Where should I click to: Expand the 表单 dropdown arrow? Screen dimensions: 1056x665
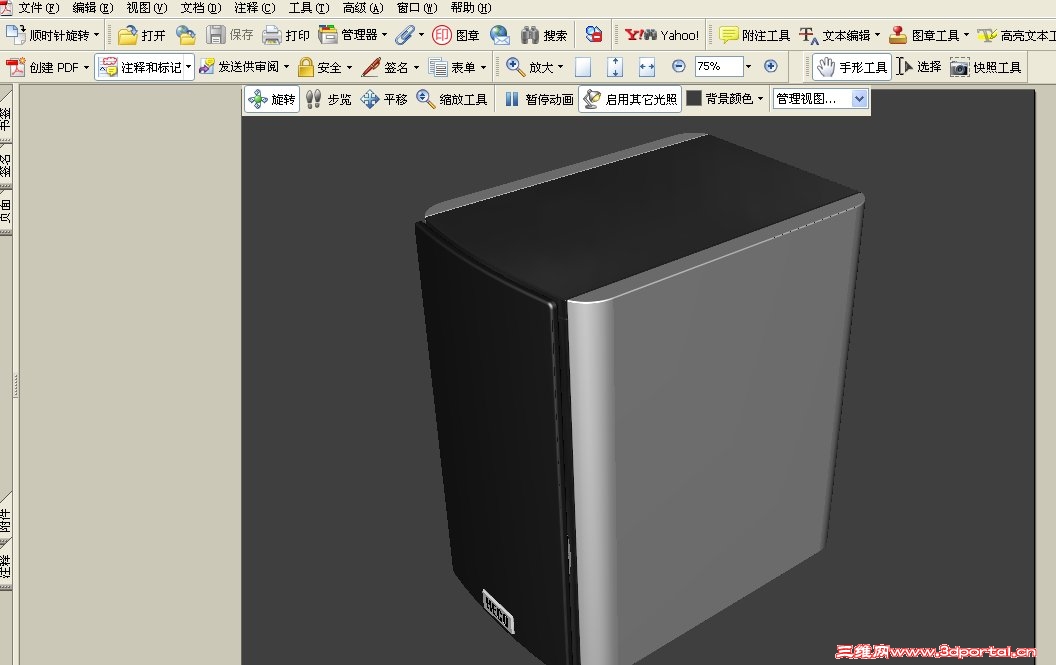coord(483,67)
